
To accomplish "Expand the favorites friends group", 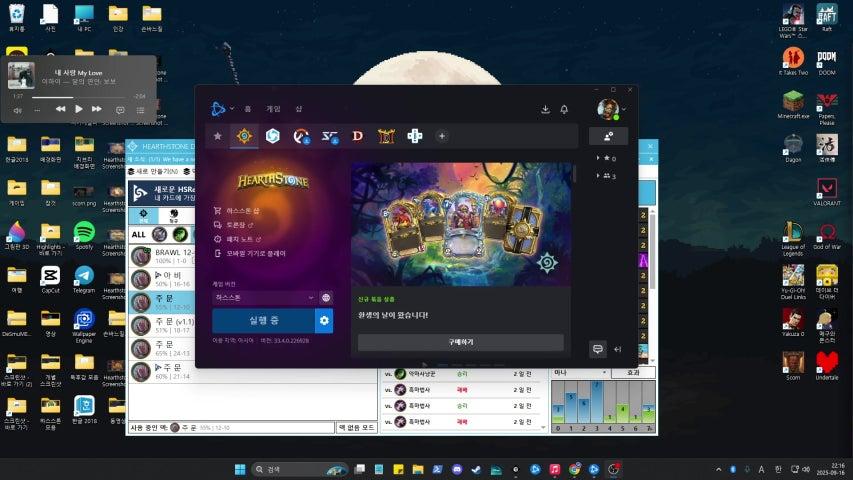I will (x=606, y=158).
